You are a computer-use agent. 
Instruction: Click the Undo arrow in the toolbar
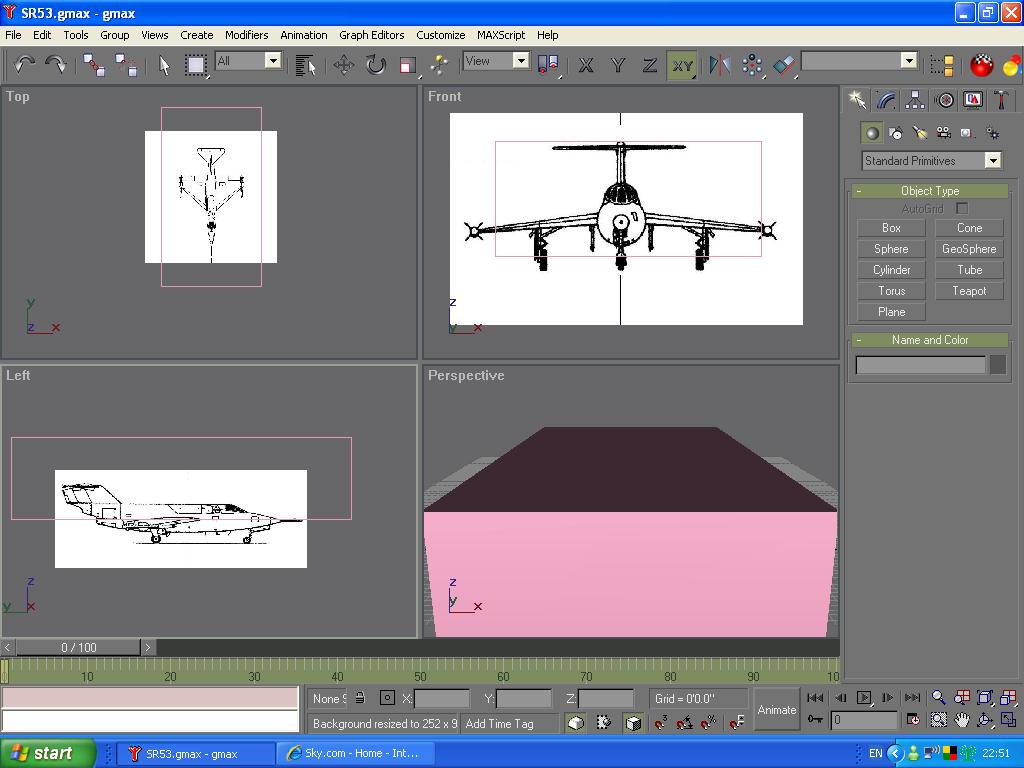pos(24,65)
